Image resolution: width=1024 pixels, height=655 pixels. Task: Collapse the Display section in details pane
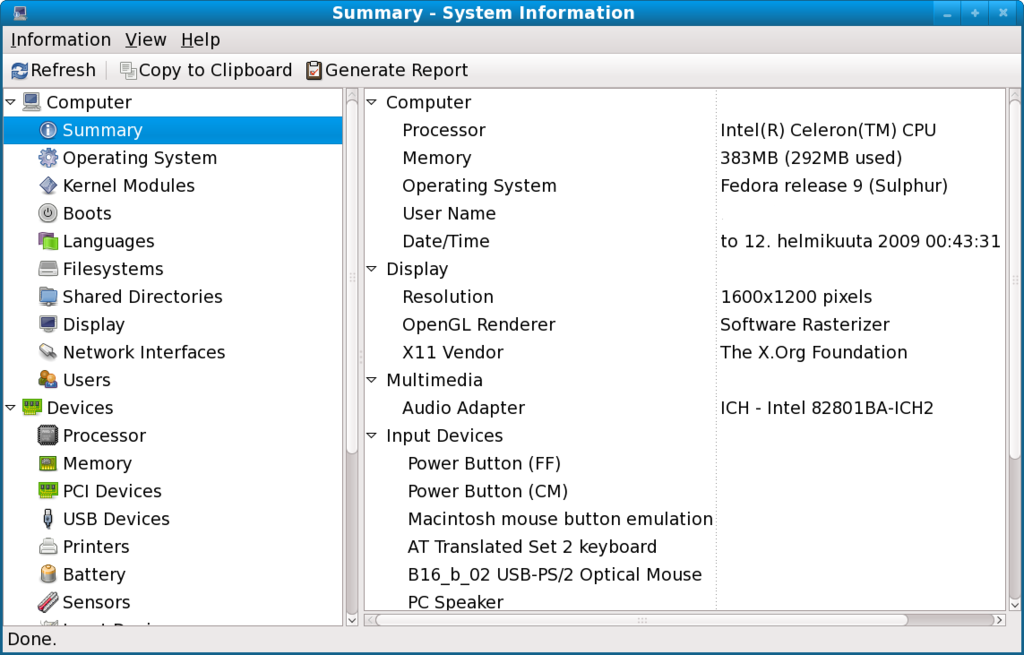[372, 269]
